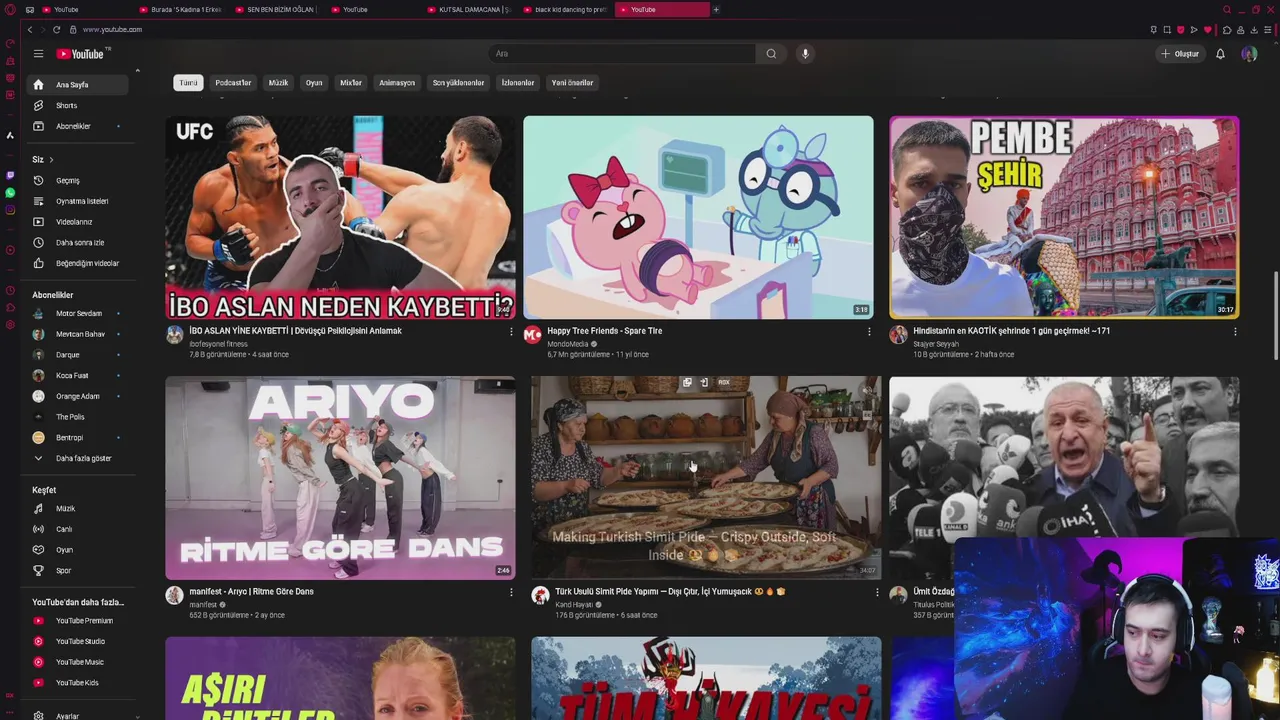Viewport: 1280px width, 720px height.
Task: Play the Pembe Şehir video thumbnail
Action: pos(1064,217)
